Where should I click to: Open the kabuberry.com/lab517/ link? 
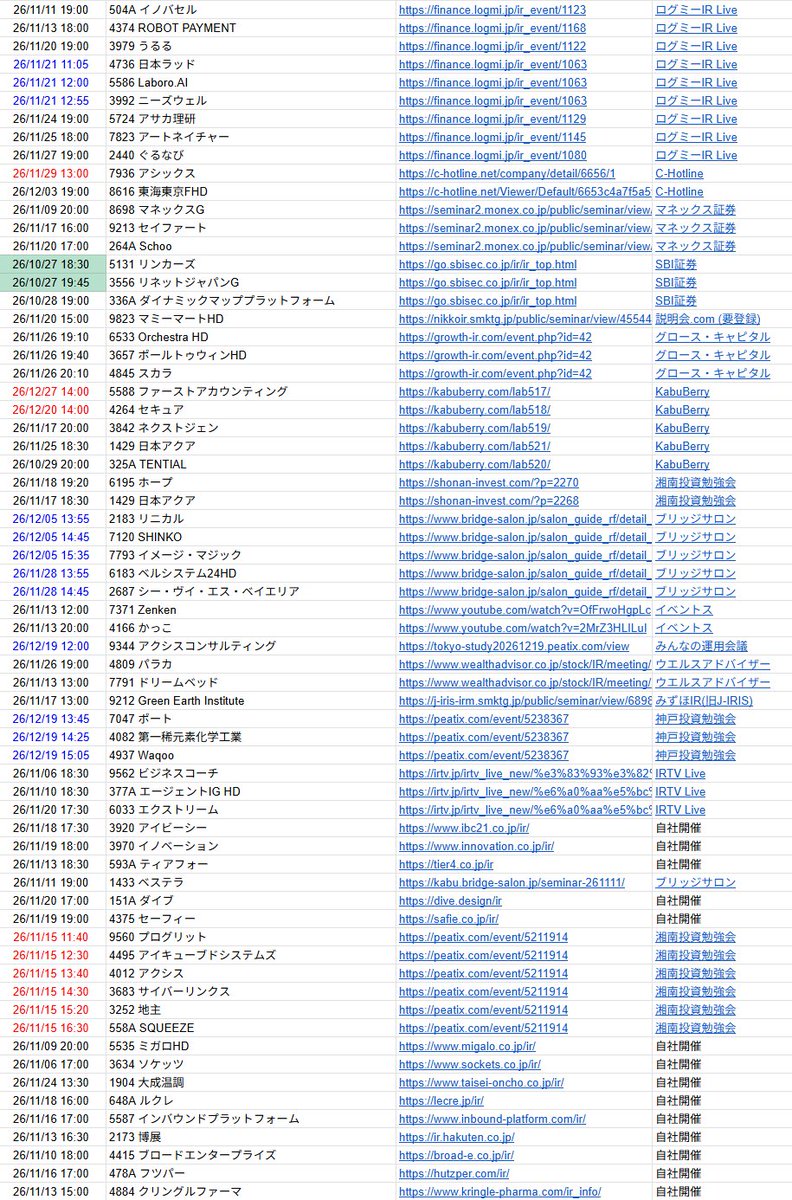[x=474, y=392]
